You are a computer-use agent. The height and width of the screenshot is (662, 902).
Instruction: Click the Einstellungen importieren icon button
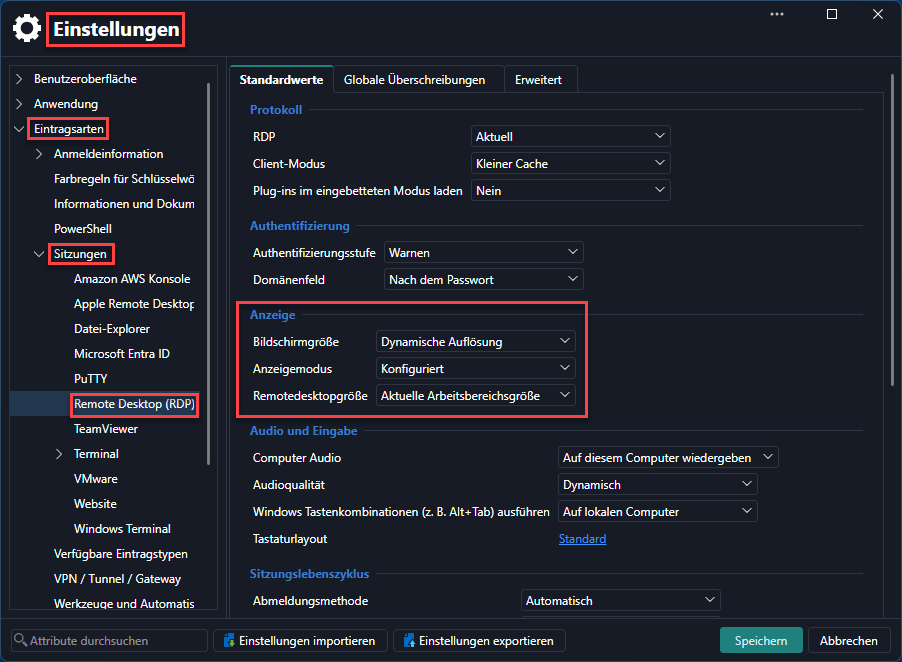(230, 640)
